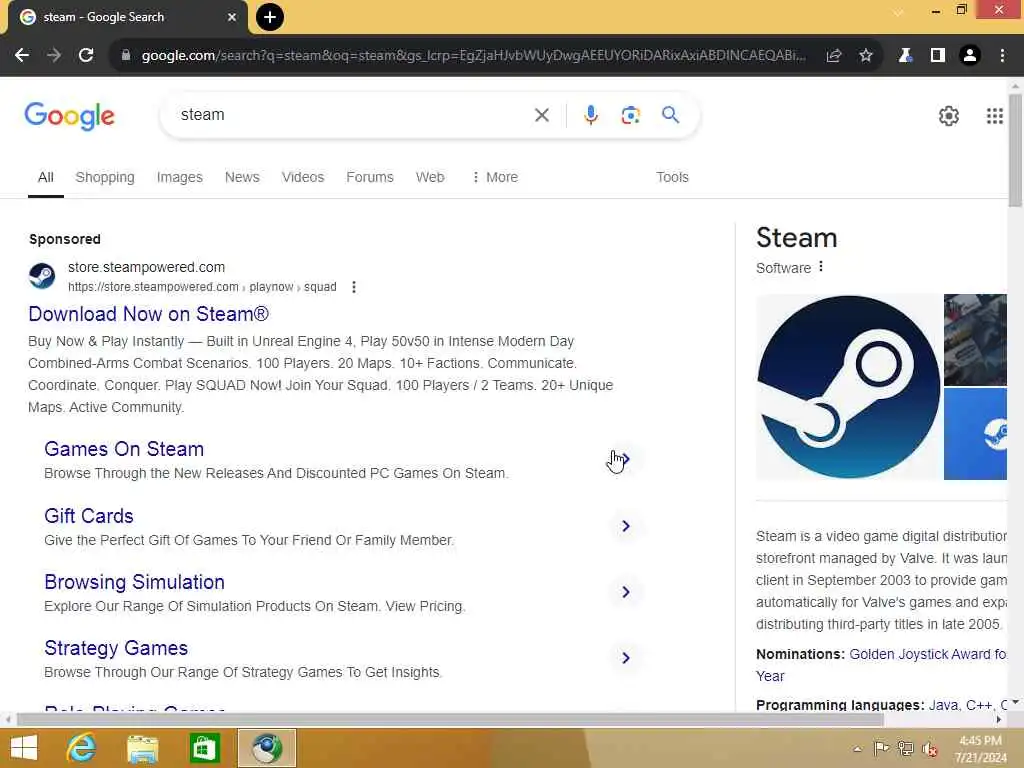The image size is (1024, 768).
Task: Open the Windows Start button
Action: tap(24, 748)
